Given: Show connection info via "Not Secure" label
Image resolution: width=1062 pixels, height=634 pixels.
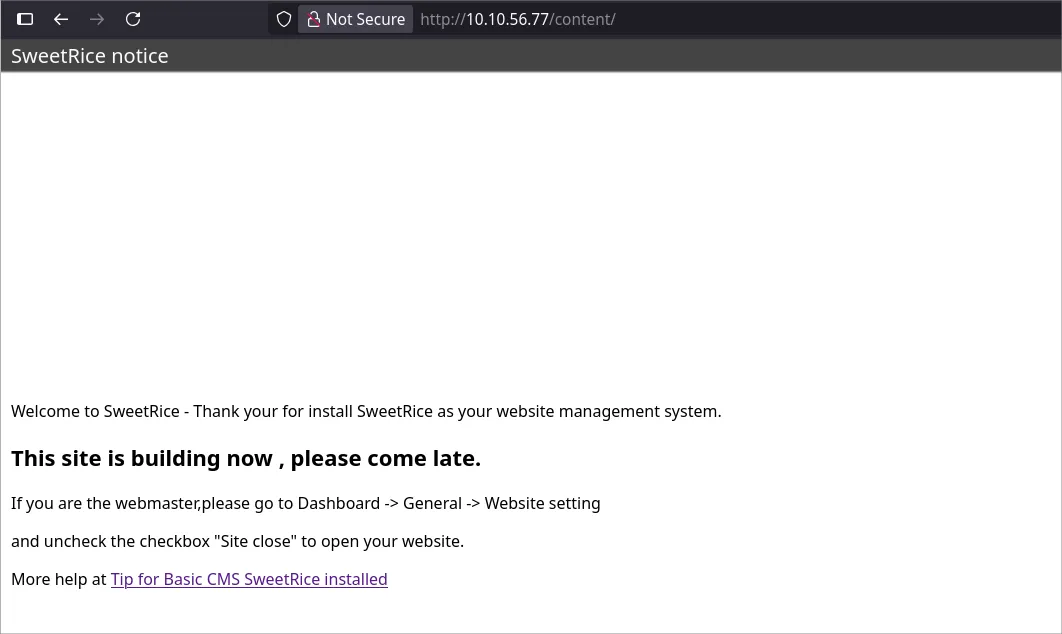Looking at the screenshot, I should tap(365, 19).
